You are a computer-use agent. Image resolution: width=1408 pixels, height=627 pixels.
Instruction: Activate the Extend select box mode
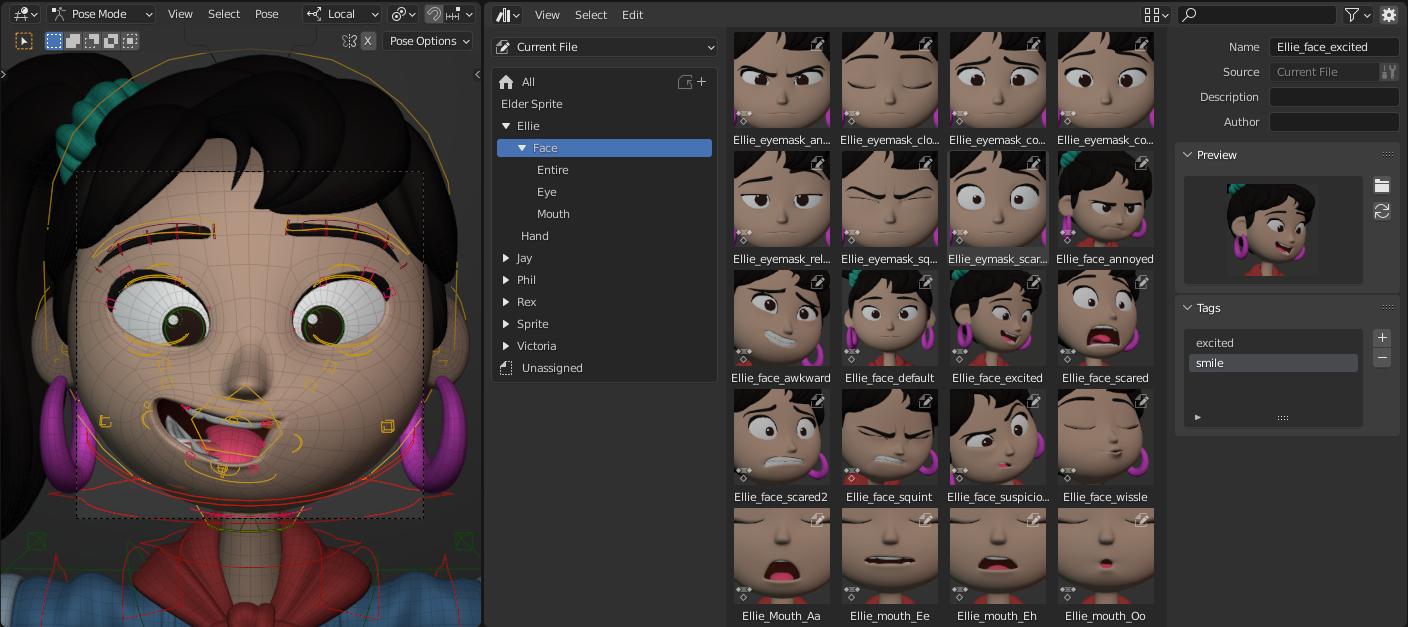click(72, 41)
